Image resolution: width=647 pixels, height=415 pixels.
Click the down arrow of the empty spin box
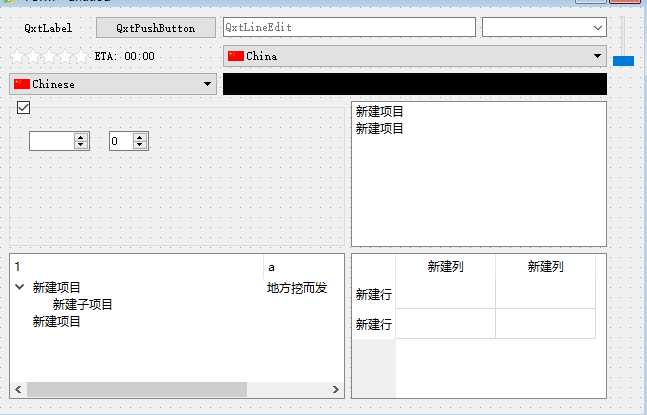coord(81,145)
